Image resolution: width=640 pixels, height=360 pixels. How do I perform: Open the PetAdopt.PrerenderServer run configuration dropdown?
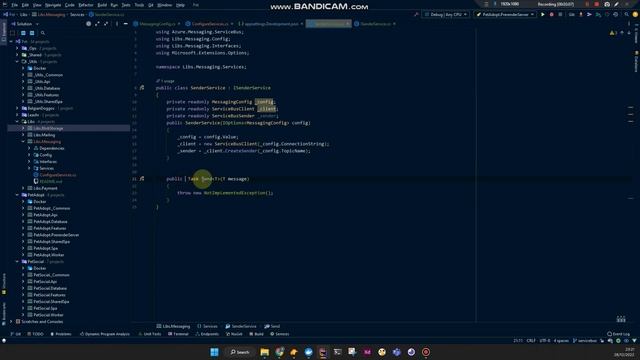[x=506, y=14]
